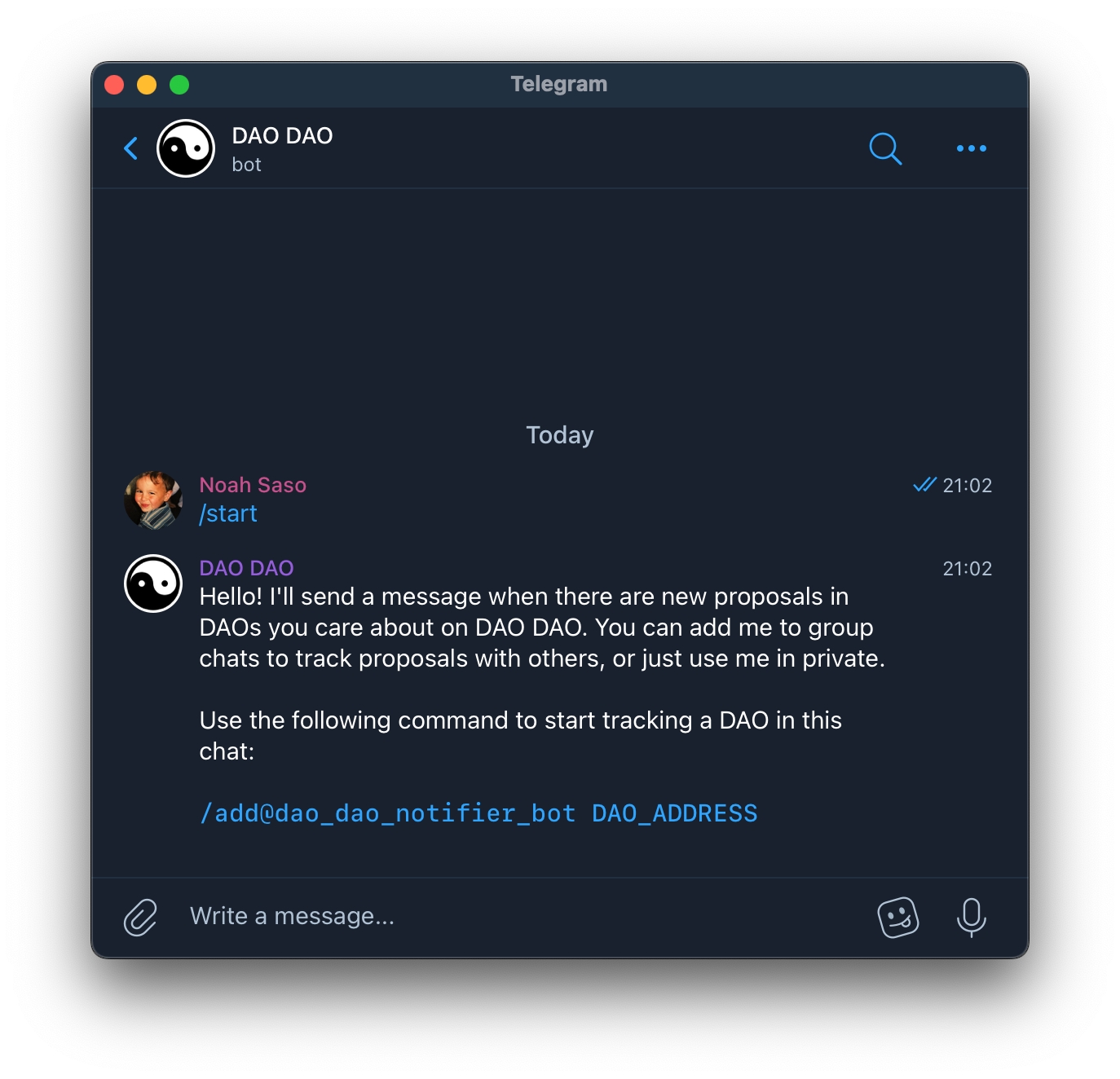Open search in the DAO DAO chat
The image size is (1120, 1079).
pyautogui.click(x=885, y=148)
